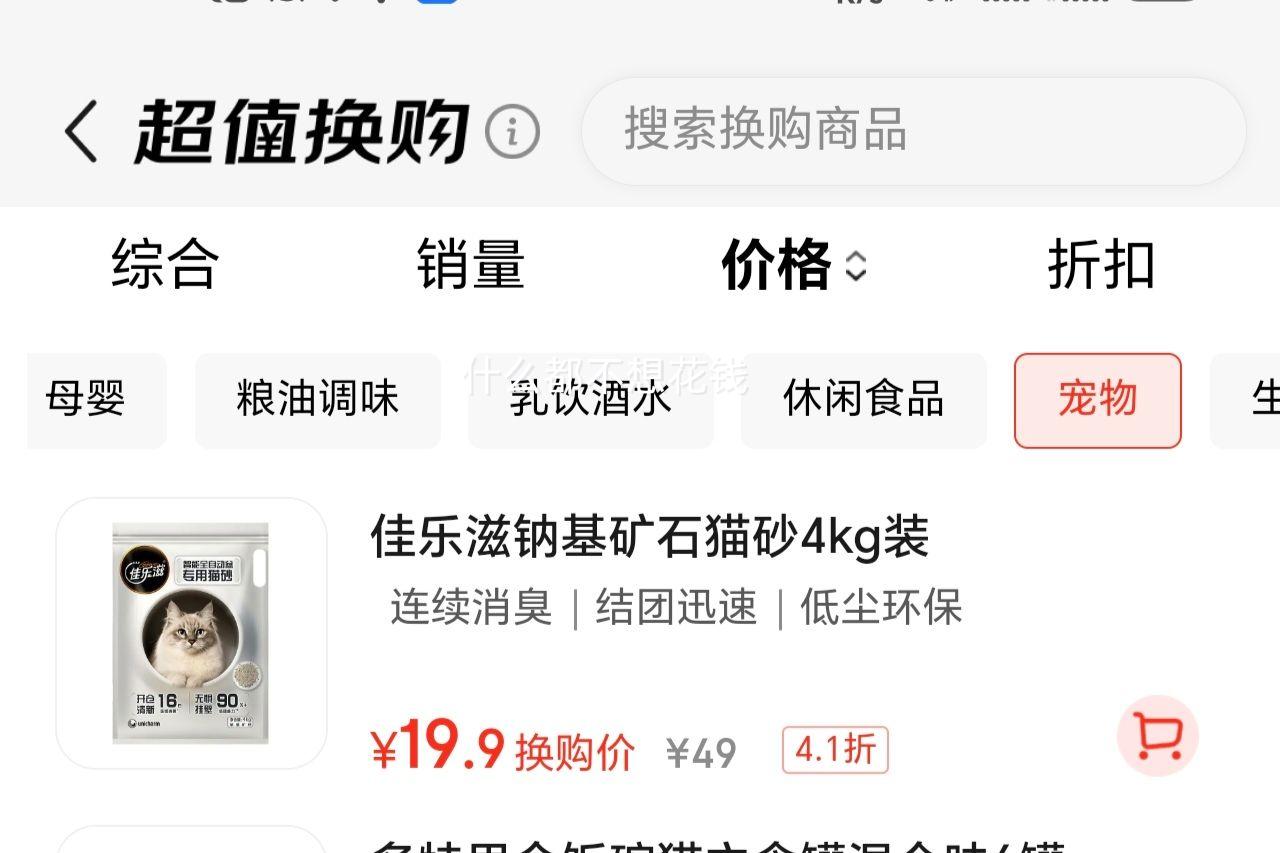Screen dimensions: 1280x853
Task: Filter by 母婴 category chip
Action: [96, 400]
